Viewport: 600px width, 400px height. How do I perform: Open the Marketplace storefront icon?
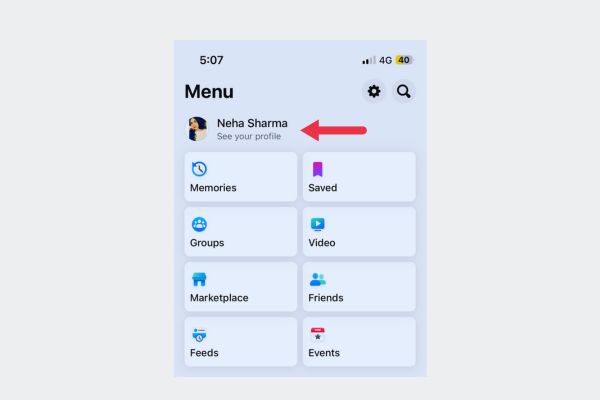coord(199,279)
